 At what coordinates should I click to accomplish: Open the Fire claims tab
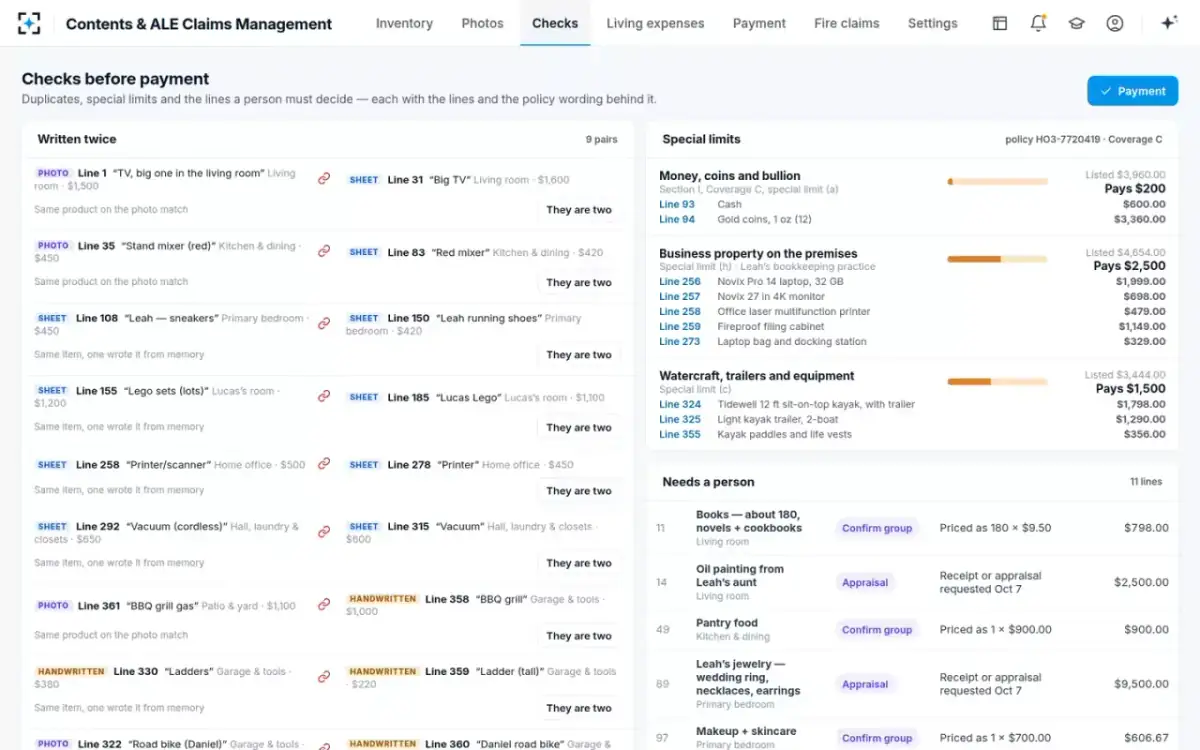(x=847, y=23)
